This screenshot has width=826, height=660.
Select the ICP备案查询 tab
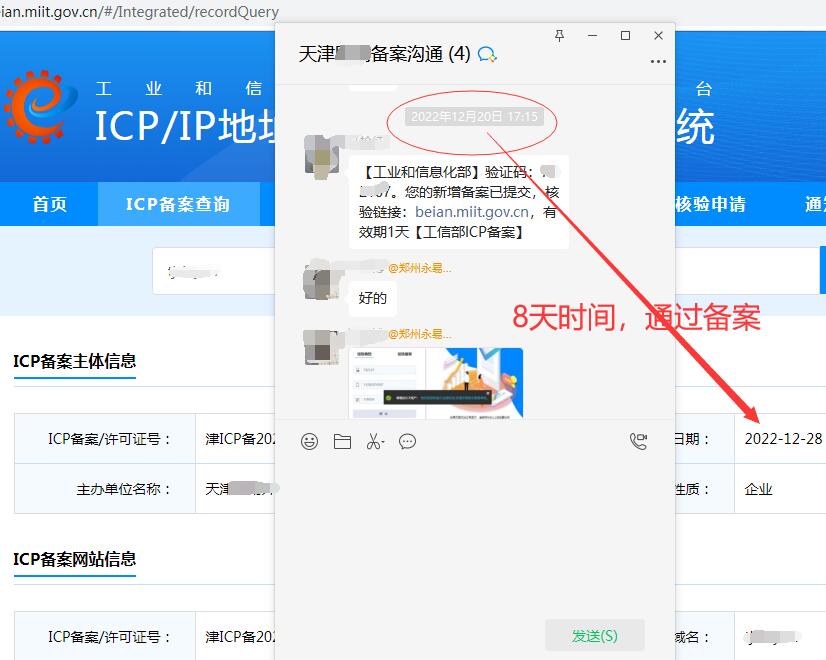coord(178,204)
